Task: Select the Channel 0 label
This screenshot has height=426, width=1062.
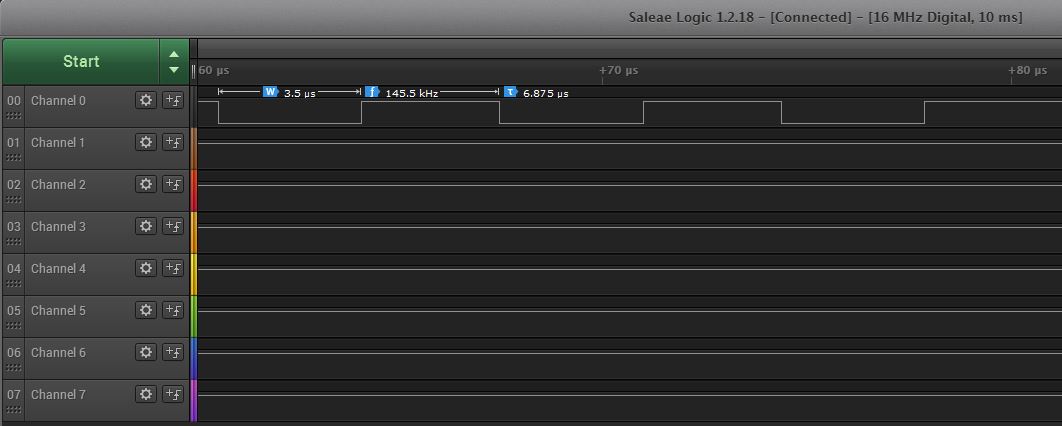Action: coord(58,101)
